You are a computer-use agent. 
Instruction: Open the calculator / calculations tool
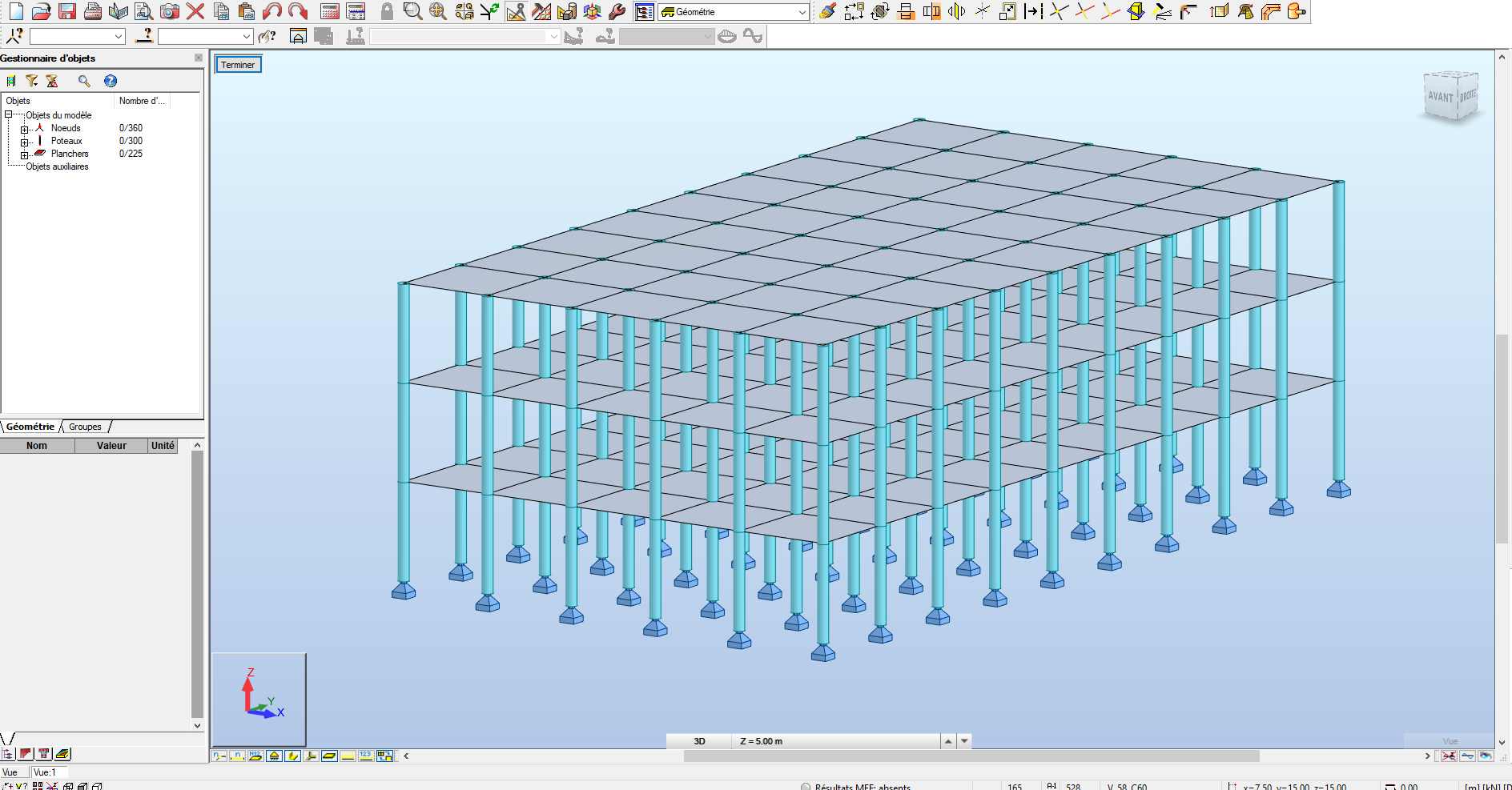coord(330,11)
